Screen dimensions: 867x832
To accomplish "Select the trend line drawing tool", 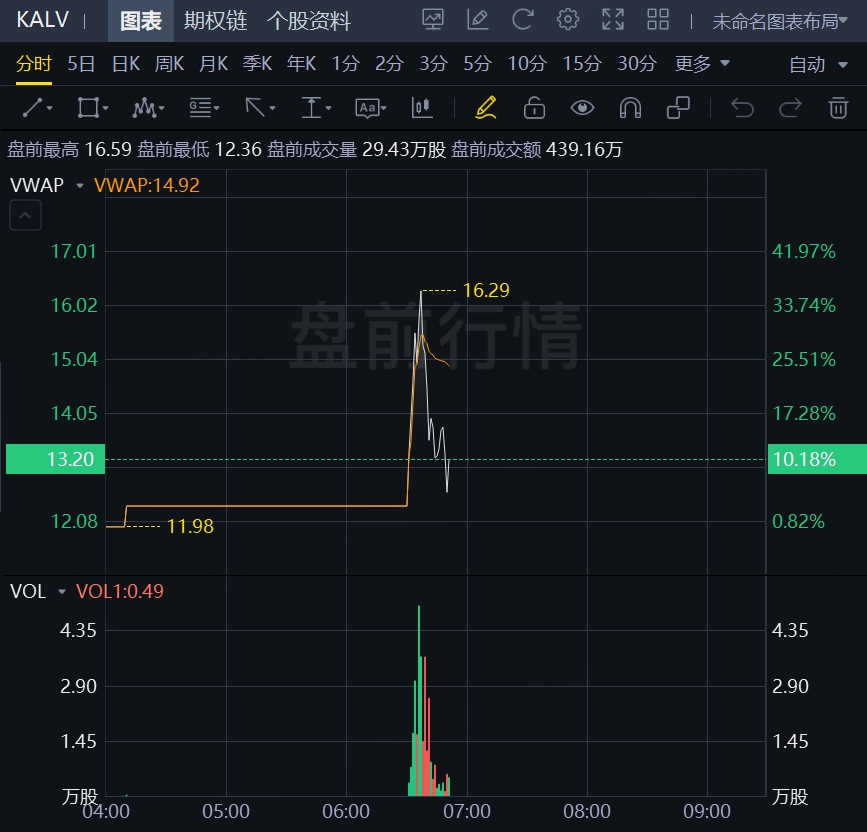I will [x=37, y=108].
